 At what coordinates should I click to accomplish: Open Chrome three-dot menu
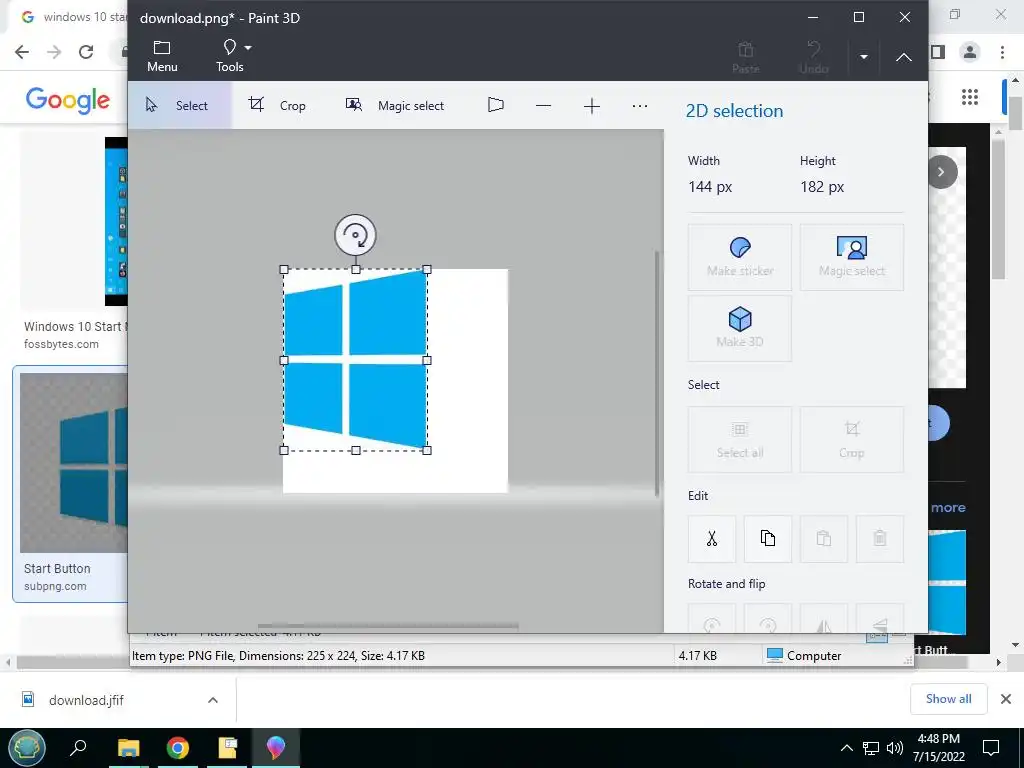pos(1002,52)
